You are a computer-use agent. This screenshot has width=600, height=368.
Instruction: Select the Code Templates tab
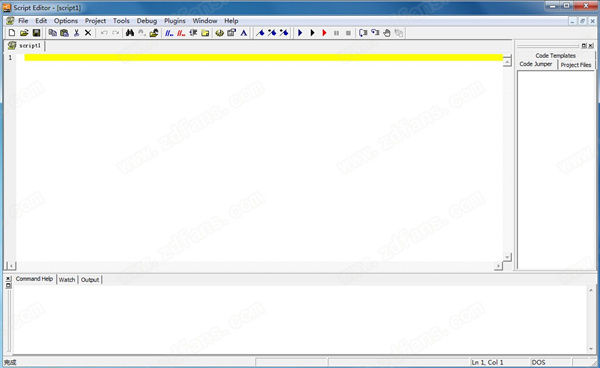(x=555, y=55)
